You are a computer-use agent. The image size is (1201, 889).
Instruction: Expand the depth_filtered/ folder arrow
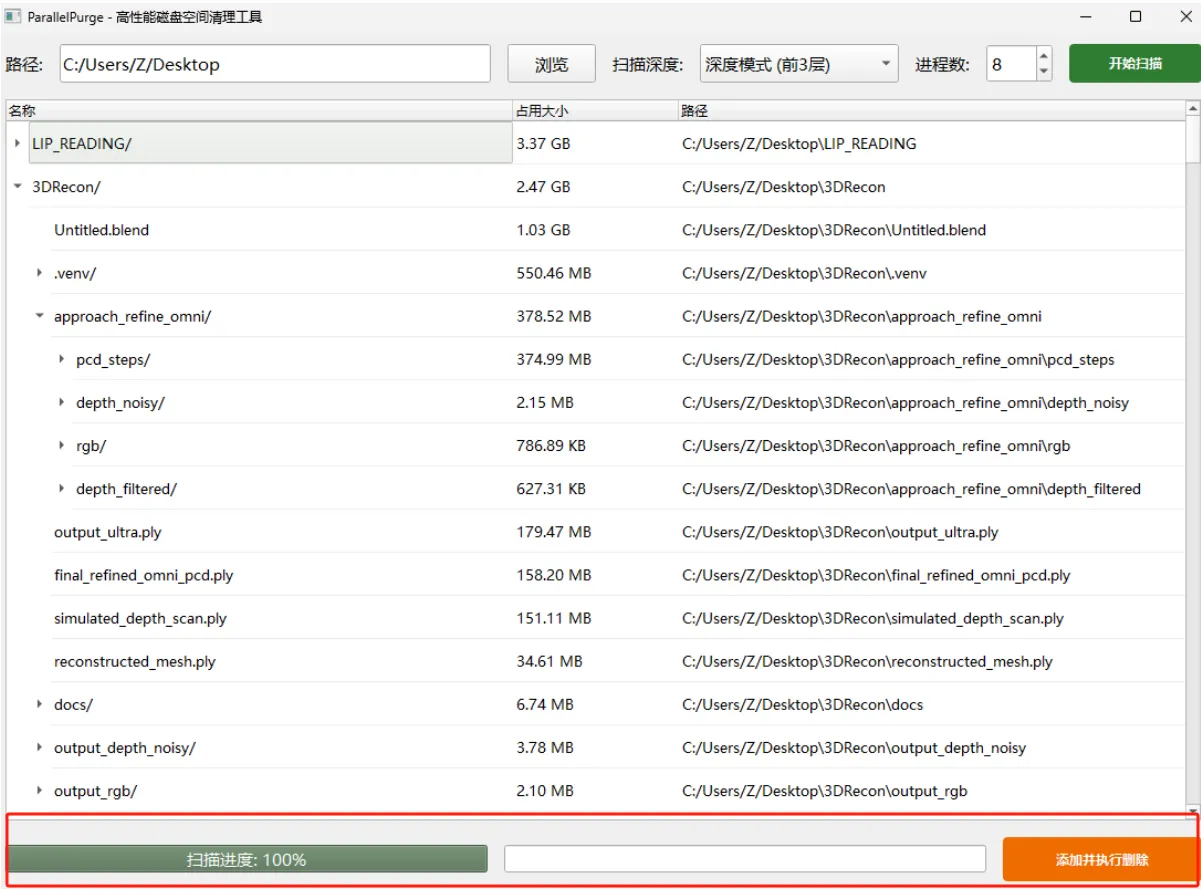[x=61, y=487]
